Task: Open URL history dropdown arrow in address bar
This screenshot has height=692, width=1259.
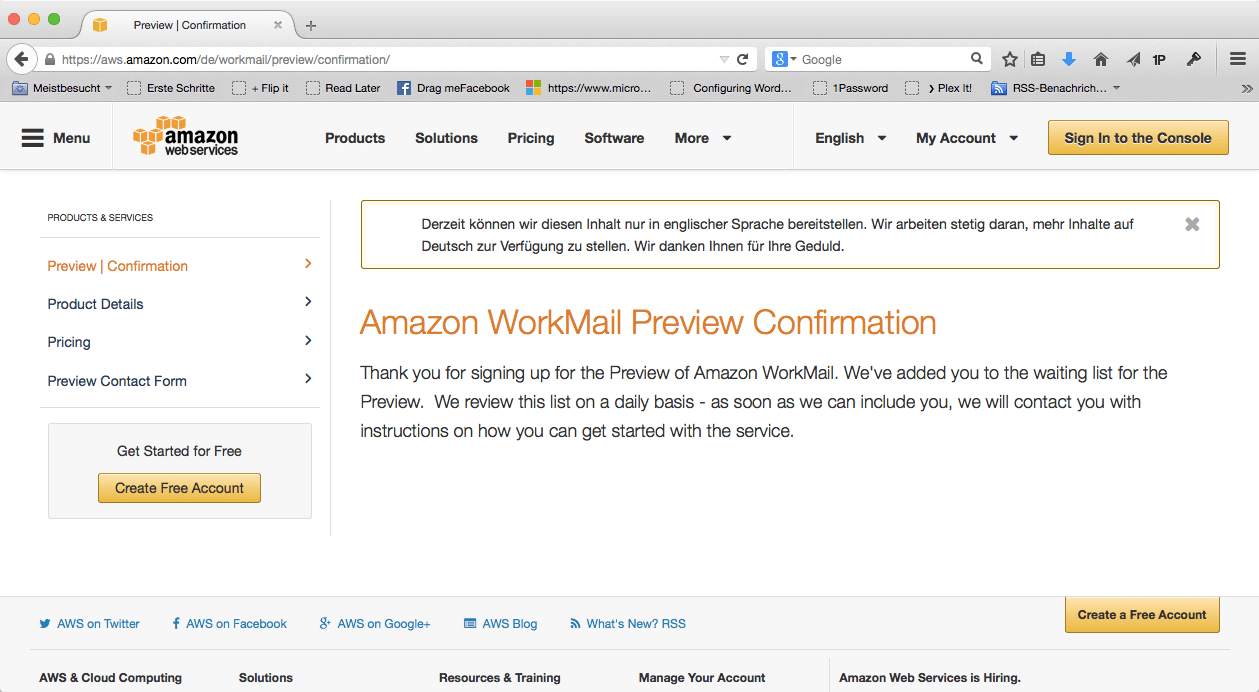Action: [725, 59]
